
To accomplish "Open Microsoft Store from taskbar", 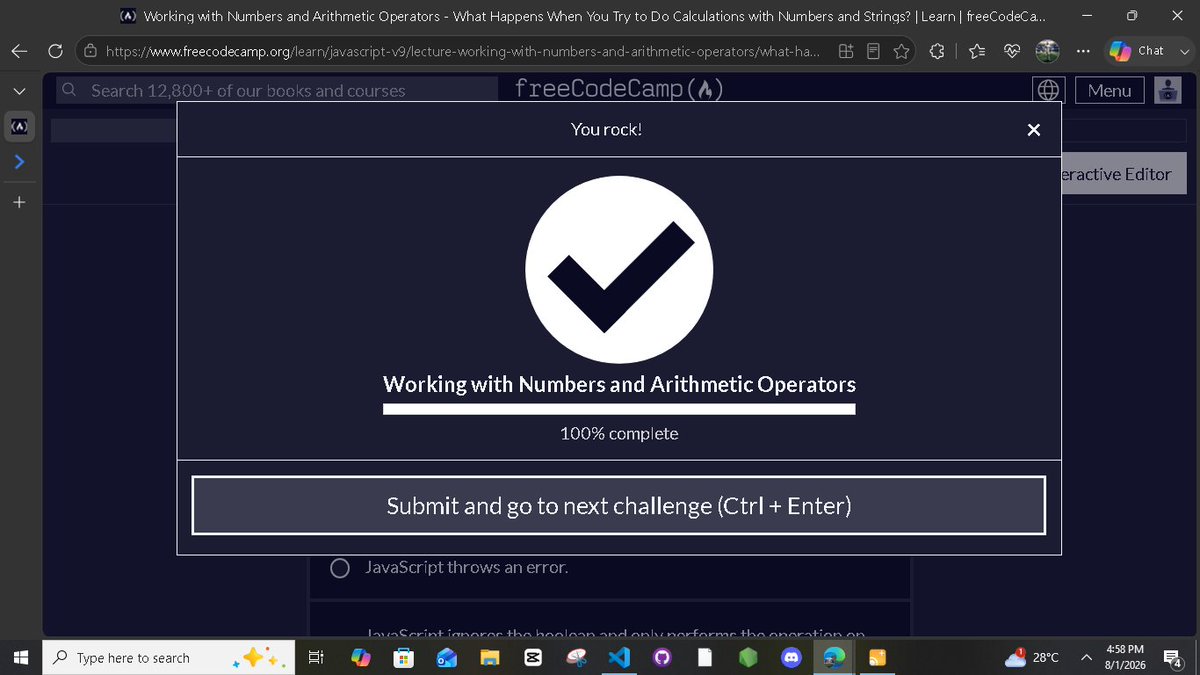I will tap(403, 657).
